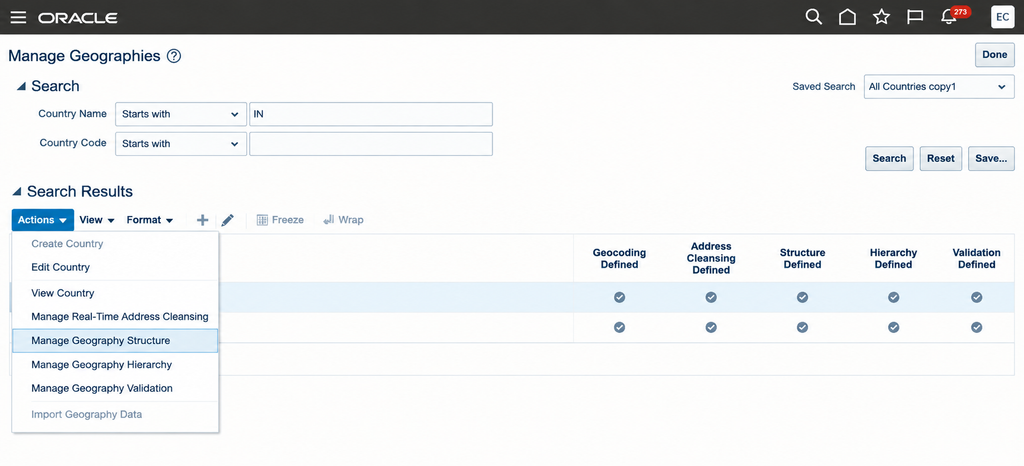Collapse the Search section
Image resolution: width=1024 pixels, height=466 pixels.
(x=21, y=86)
